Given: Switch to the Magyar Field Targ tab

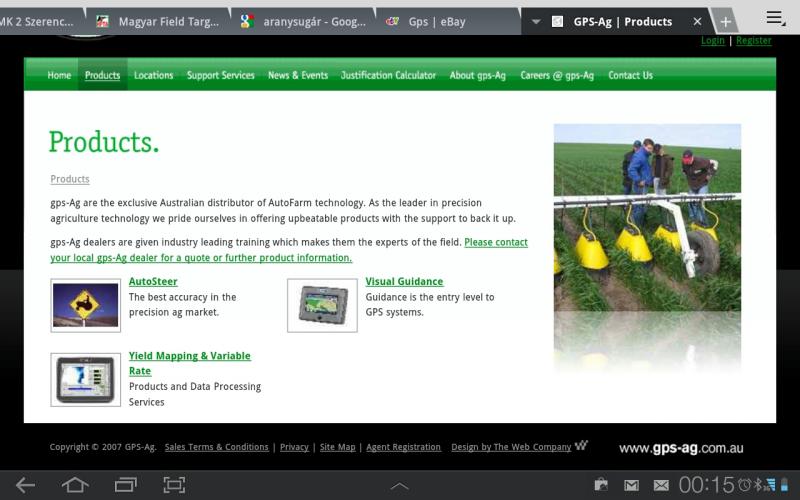Looking at the screenshot, I should tap(159, 22).
